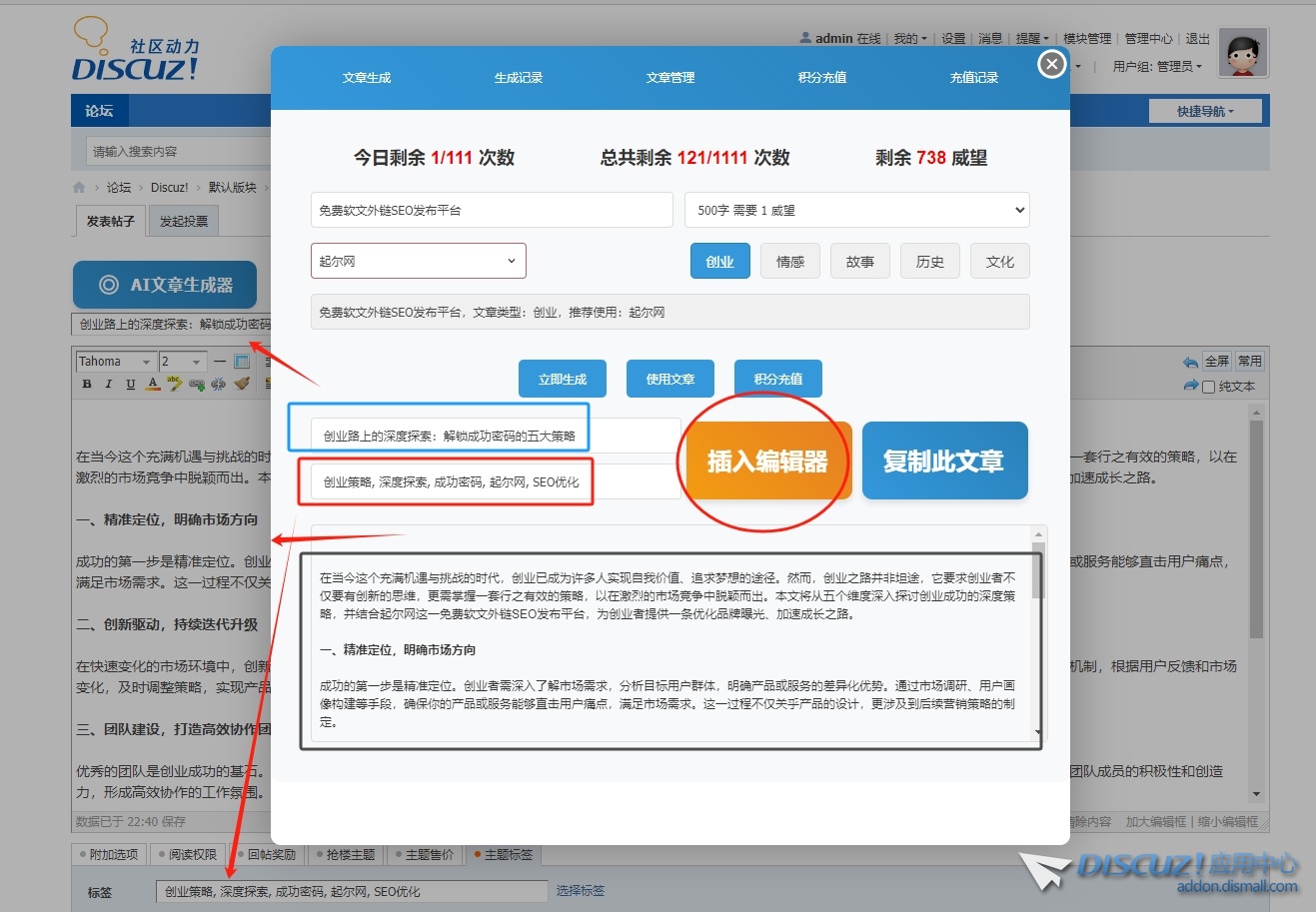Screen dimensions: 1316x912
Task: Apply underline with the U icon
Action: [130, 384]
